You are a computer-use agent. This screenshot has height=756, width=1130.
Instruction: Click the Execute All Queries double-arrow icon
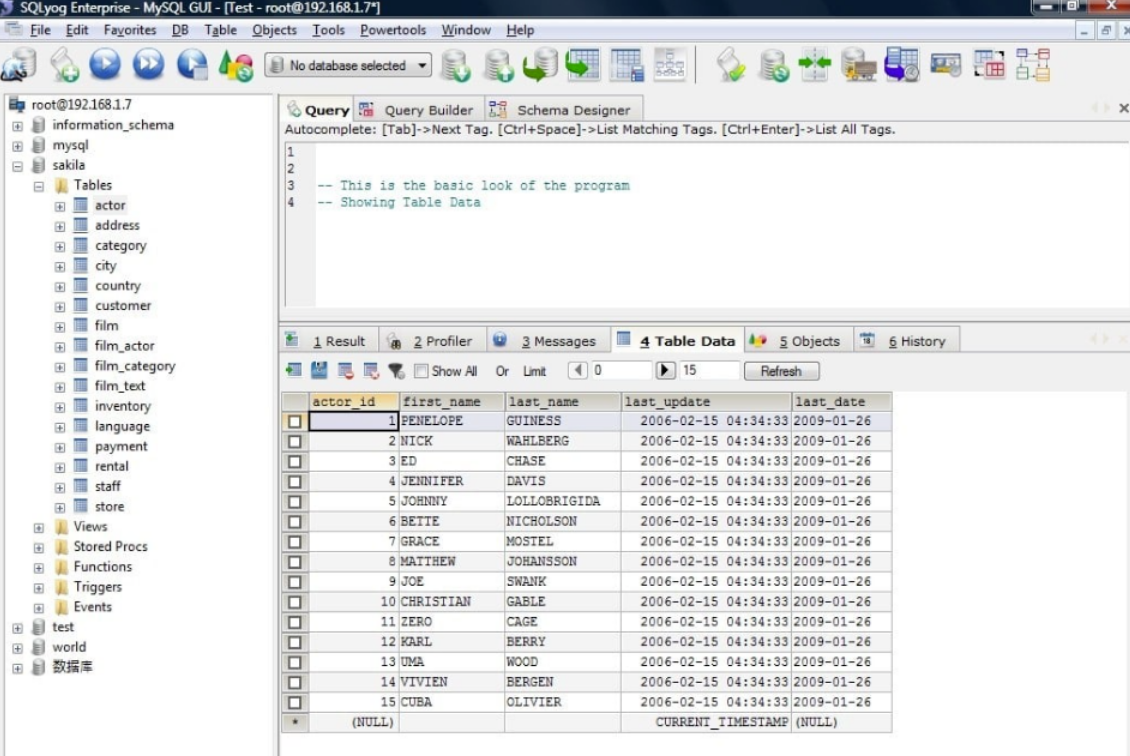pos(148,65)
